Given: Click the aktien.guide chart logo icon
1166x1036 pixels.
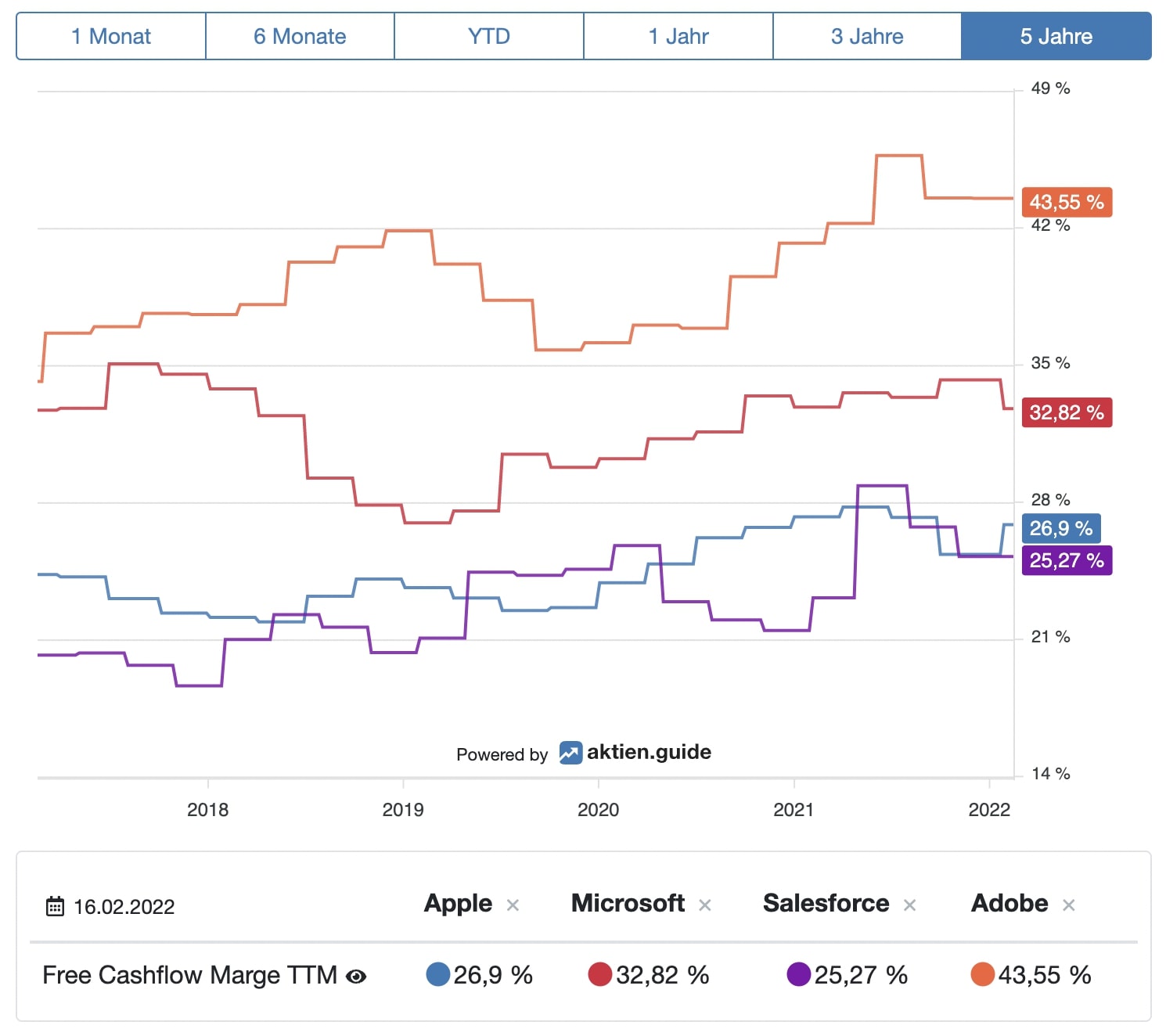Looking at the screenshot, I should point(570,753).
